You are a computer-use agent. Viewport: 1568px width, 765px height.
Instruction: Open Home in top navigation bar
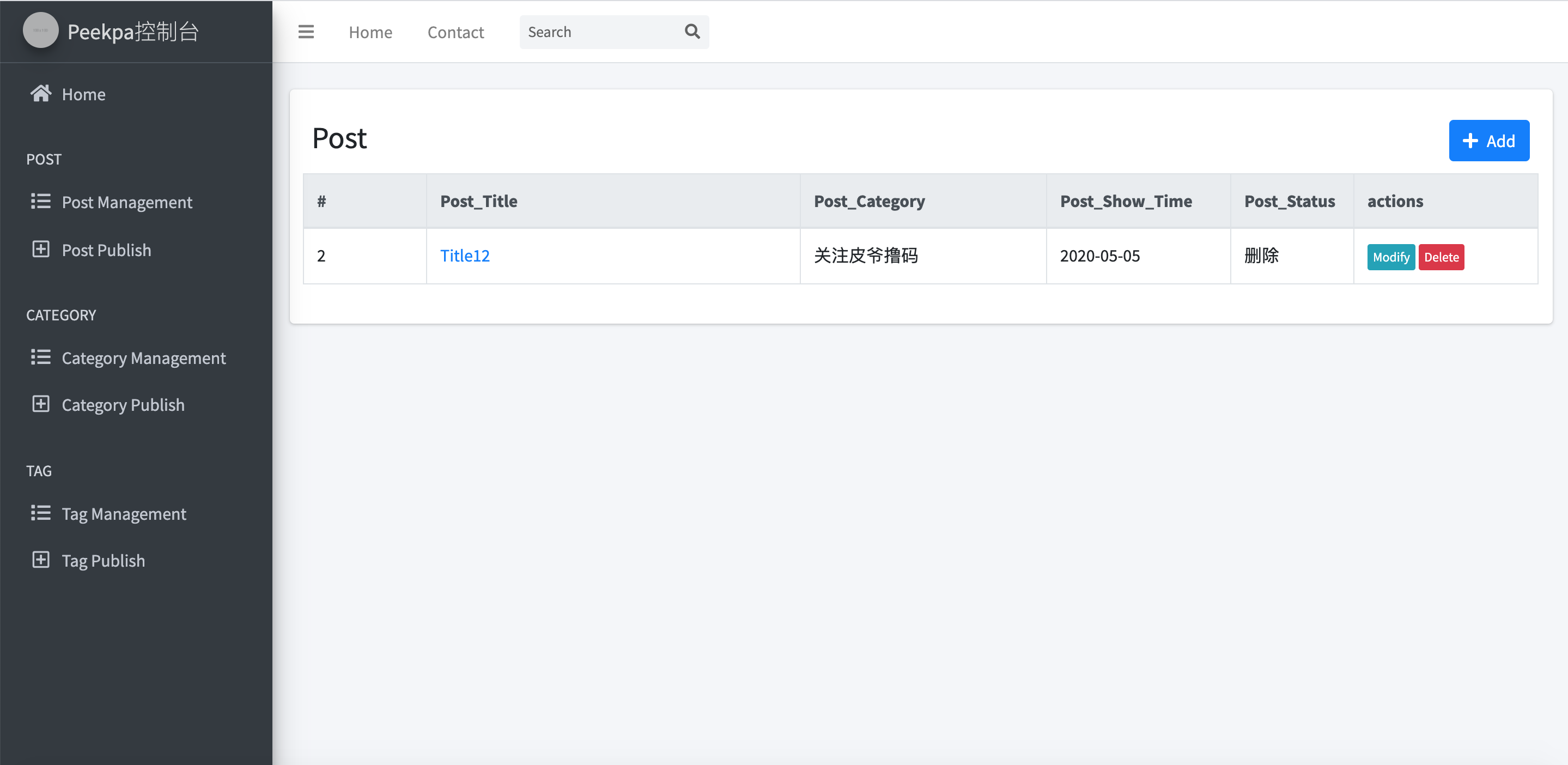pos(370,32)
